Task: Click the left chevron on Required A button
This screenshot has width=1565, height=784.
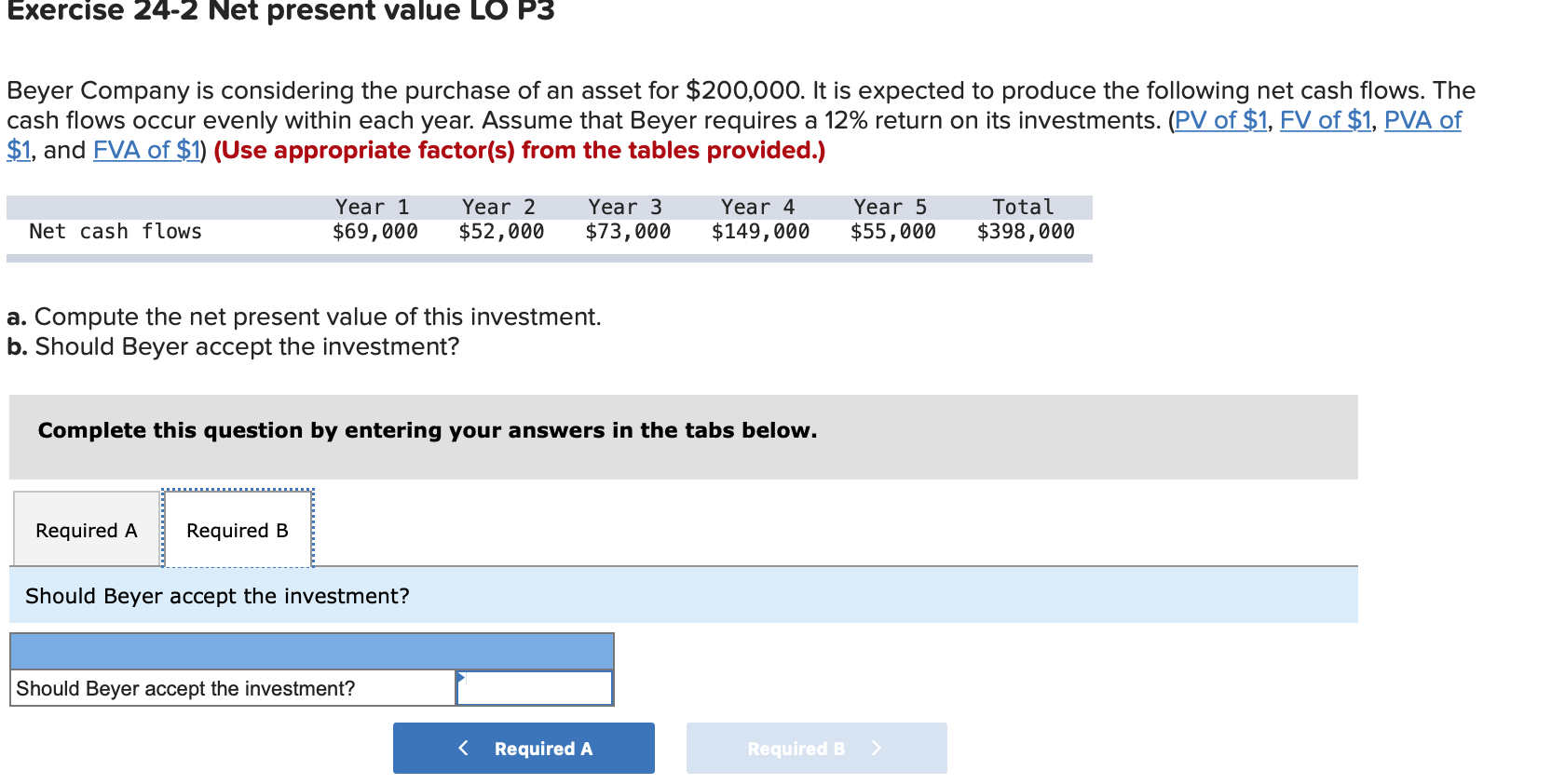Action: 463,748
